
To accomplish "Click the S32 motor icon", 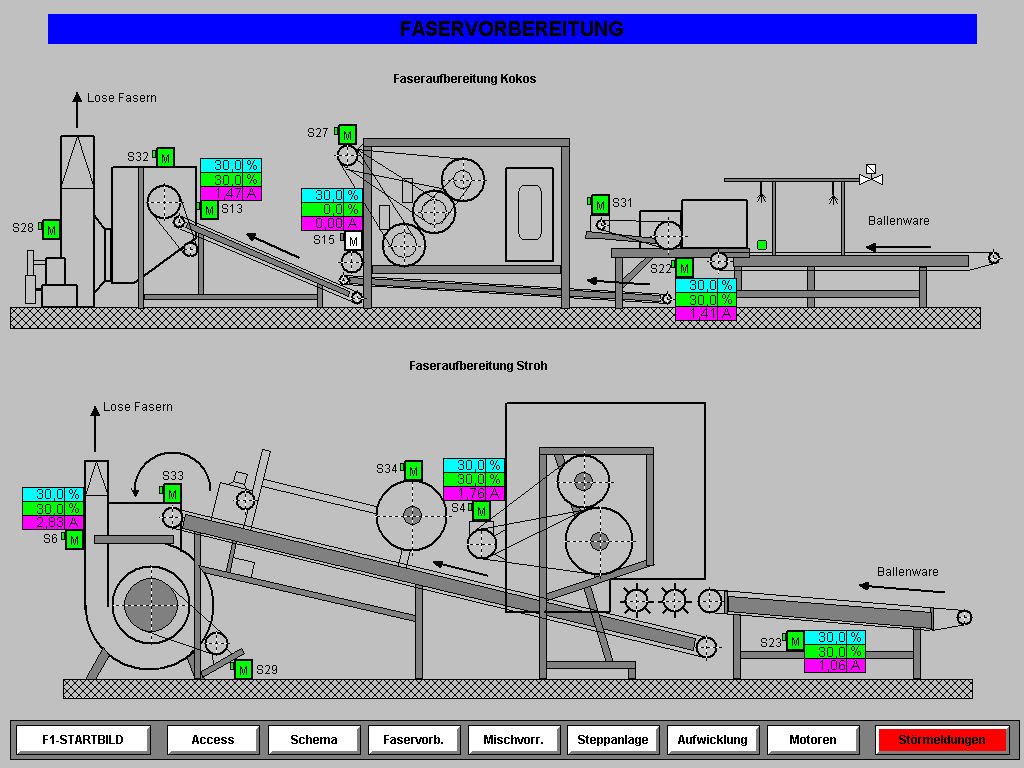I will (x=166, y=158).
